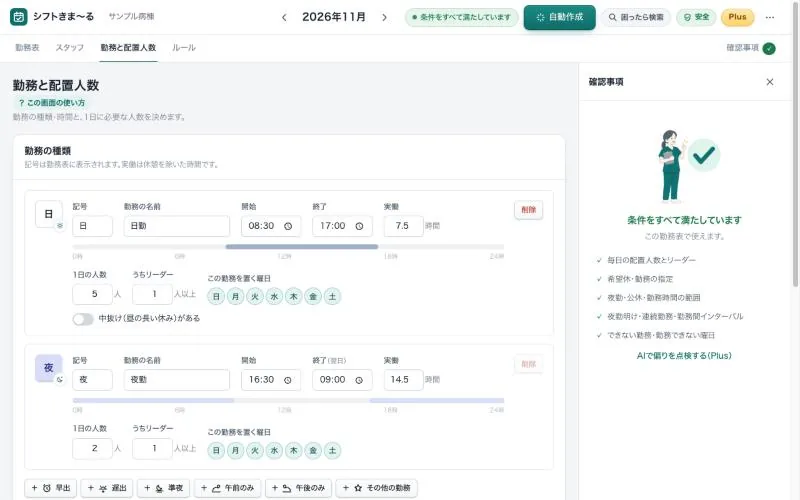Open the AIで偏りを点検する(Plus) link
The image size is (800, 500).
pyautogui.click(x=684, y=356)
